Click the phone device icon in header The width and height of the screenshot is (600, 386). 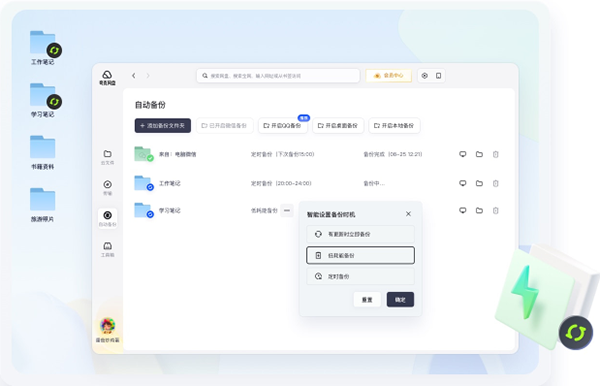pos(439,76)
